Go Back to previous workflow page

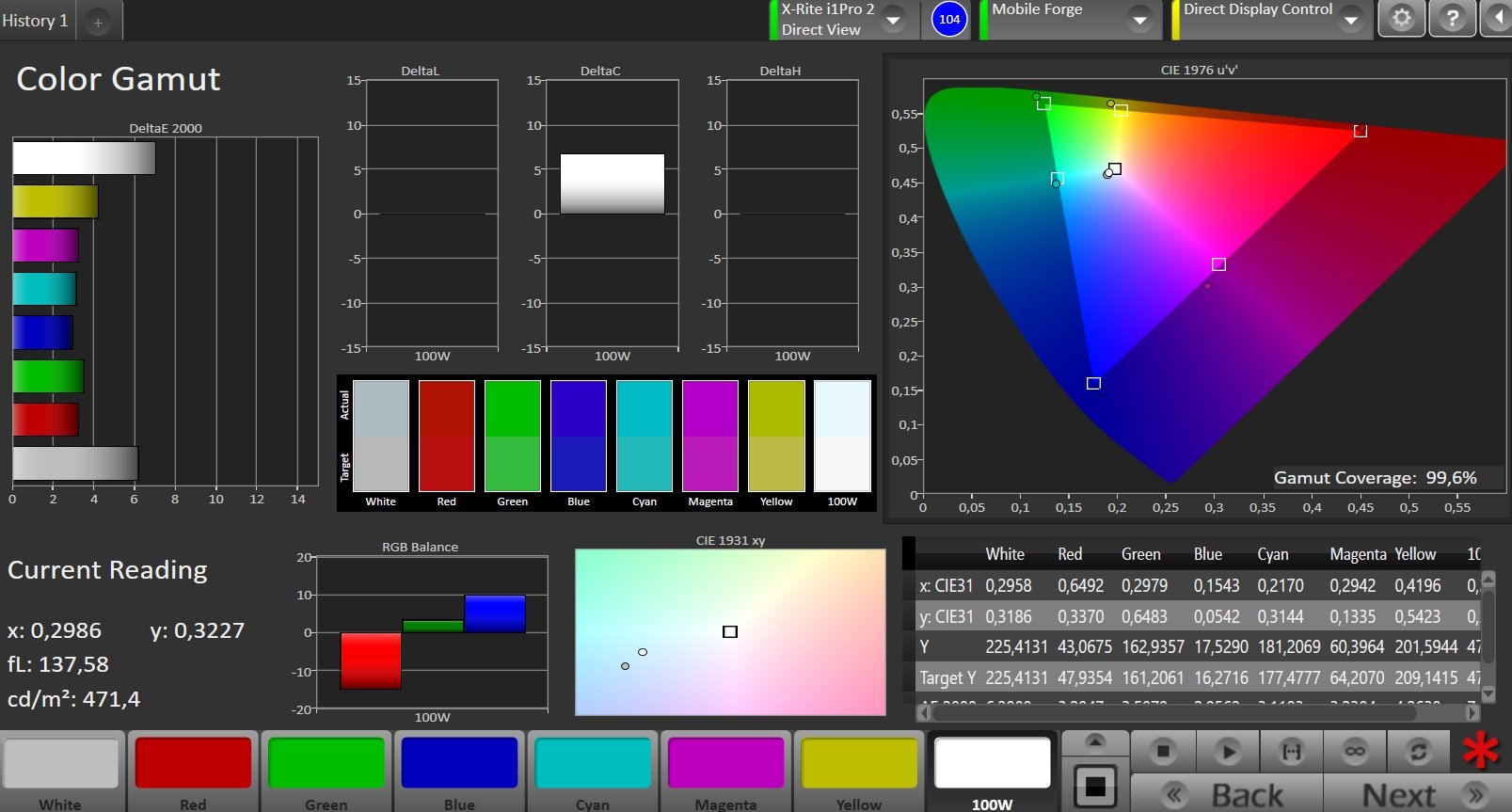pyautogui.click(x=1227, y=795)
